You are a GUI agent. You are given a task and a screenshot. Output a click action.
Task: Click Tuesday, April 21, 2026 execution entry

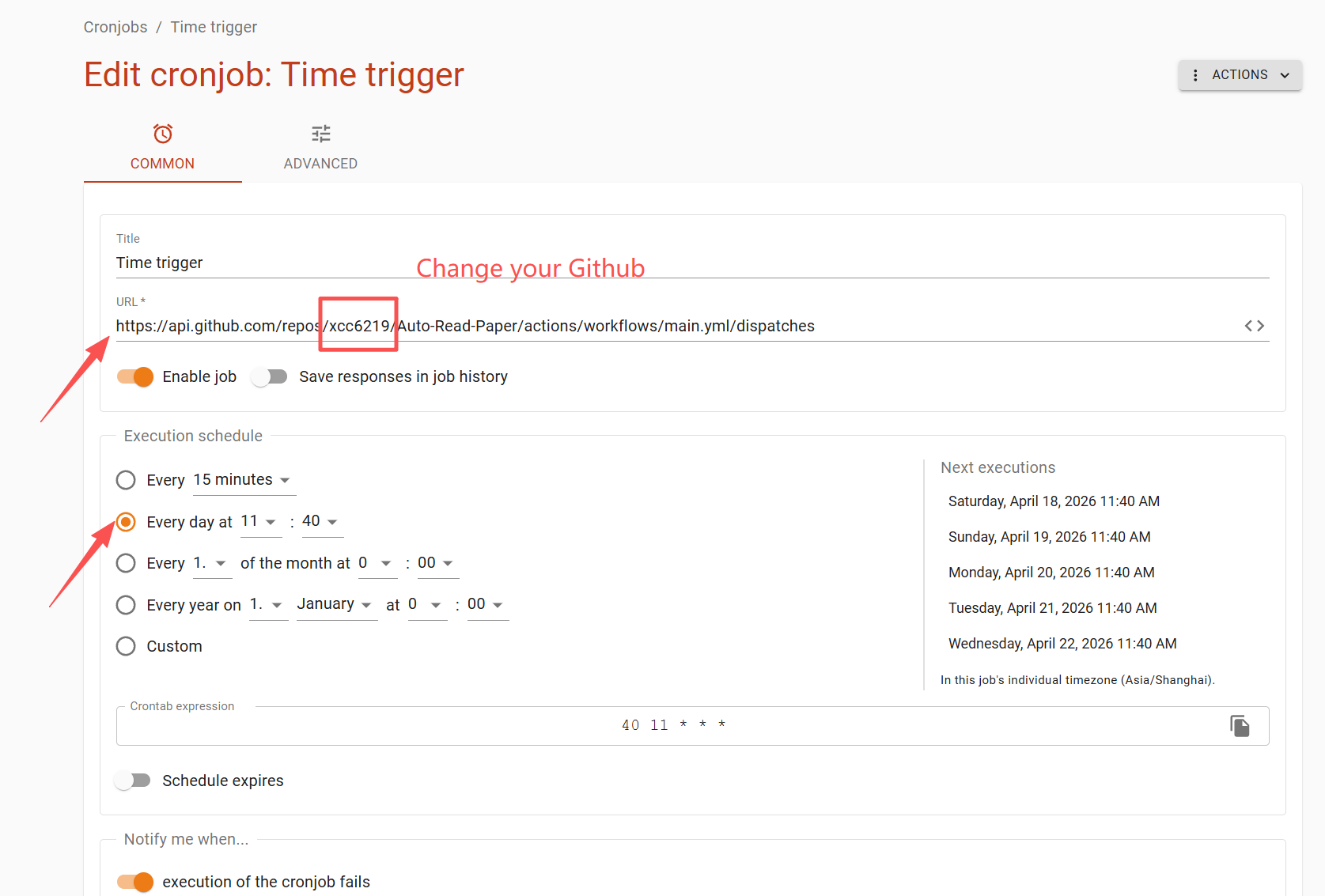coord(1052,608)
